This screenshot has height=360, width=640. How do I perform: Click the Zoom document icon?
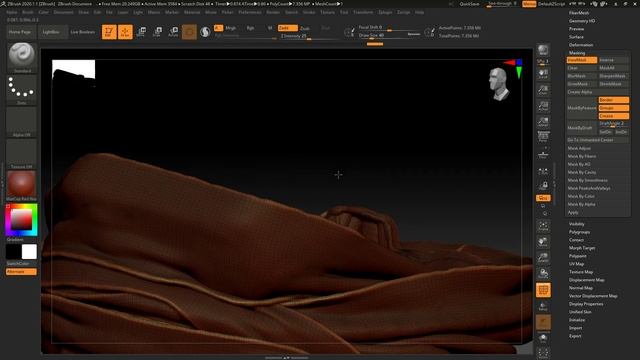[x=543, y=90]
